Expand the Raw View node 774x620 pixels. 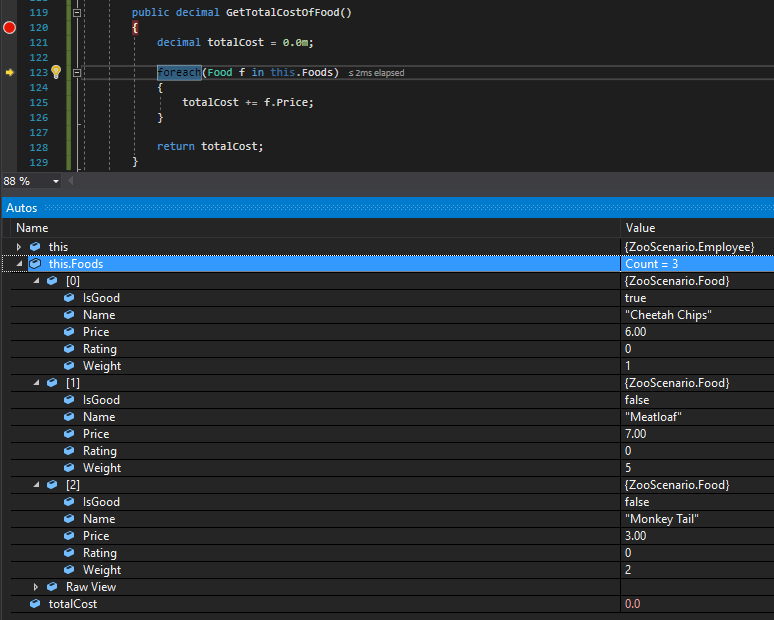[x=36, y=587]
